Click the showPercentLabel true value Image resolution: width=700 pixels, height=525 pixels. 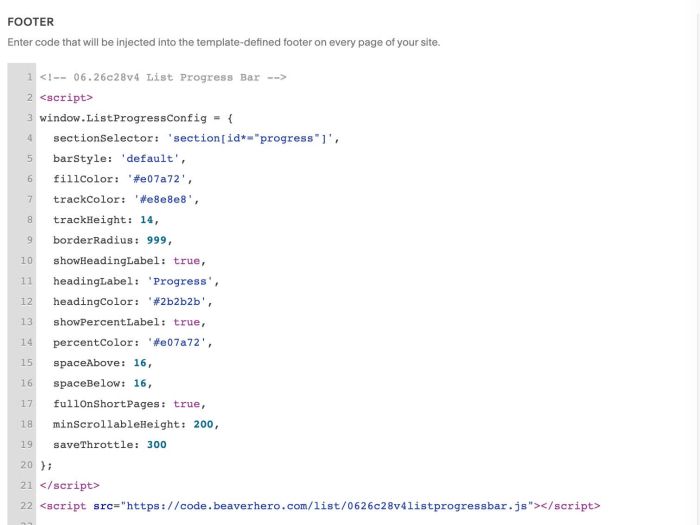[x=187, y=322]
